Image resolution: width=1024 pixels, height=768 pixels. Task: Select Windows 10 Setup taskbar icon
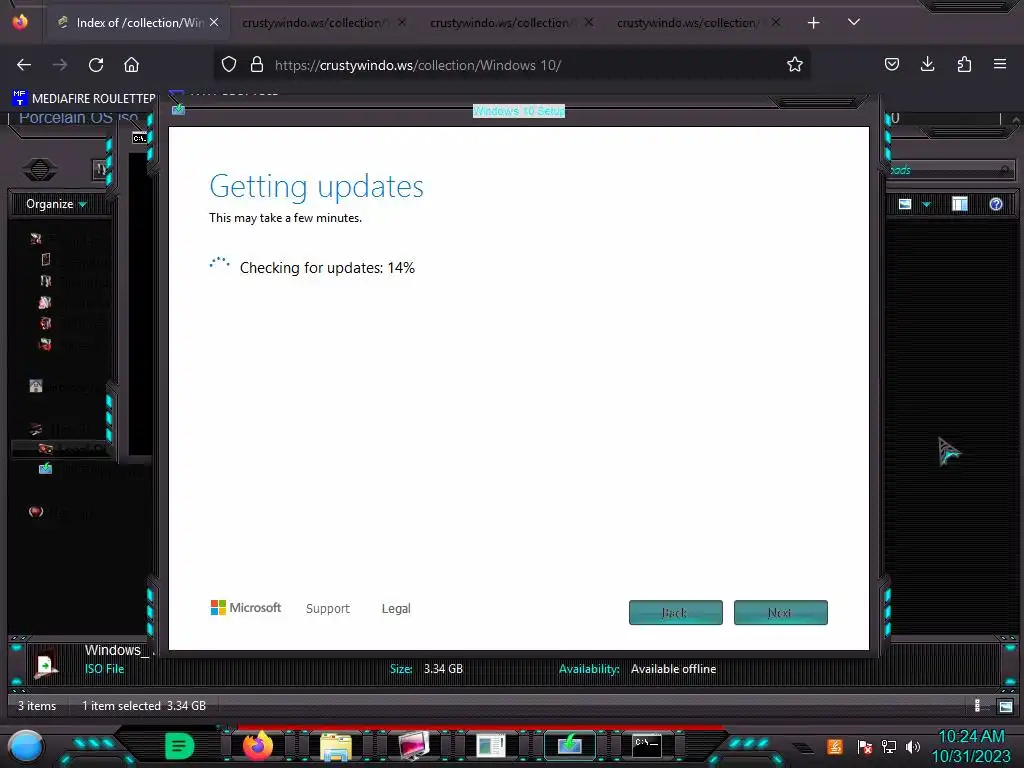569,745
